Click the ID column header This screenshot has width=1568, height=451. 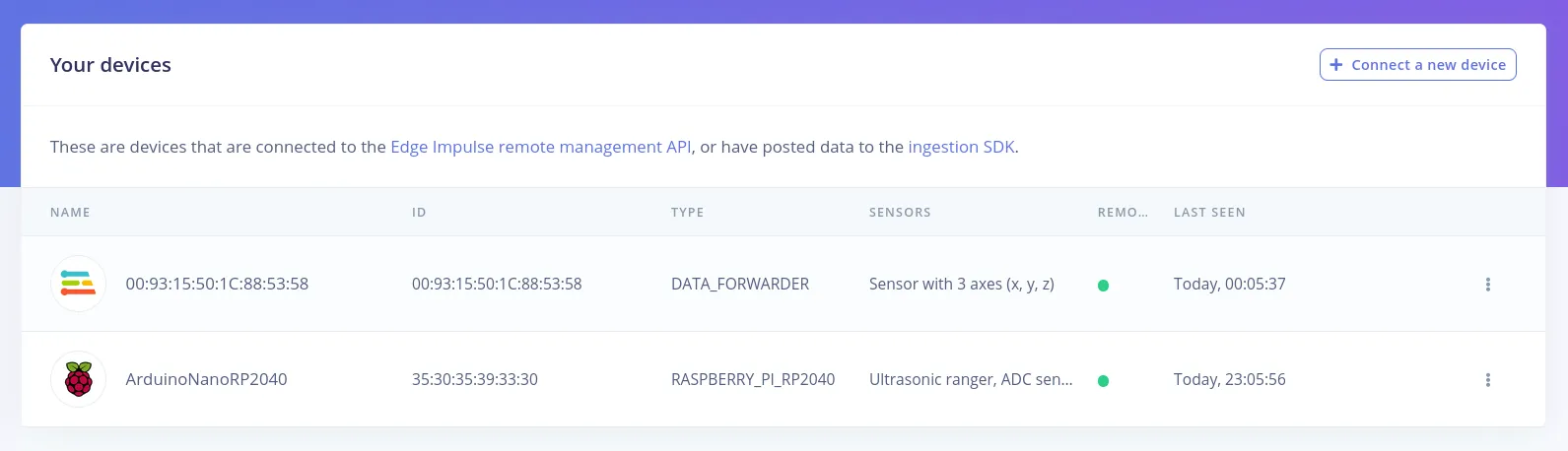point(419,213)
